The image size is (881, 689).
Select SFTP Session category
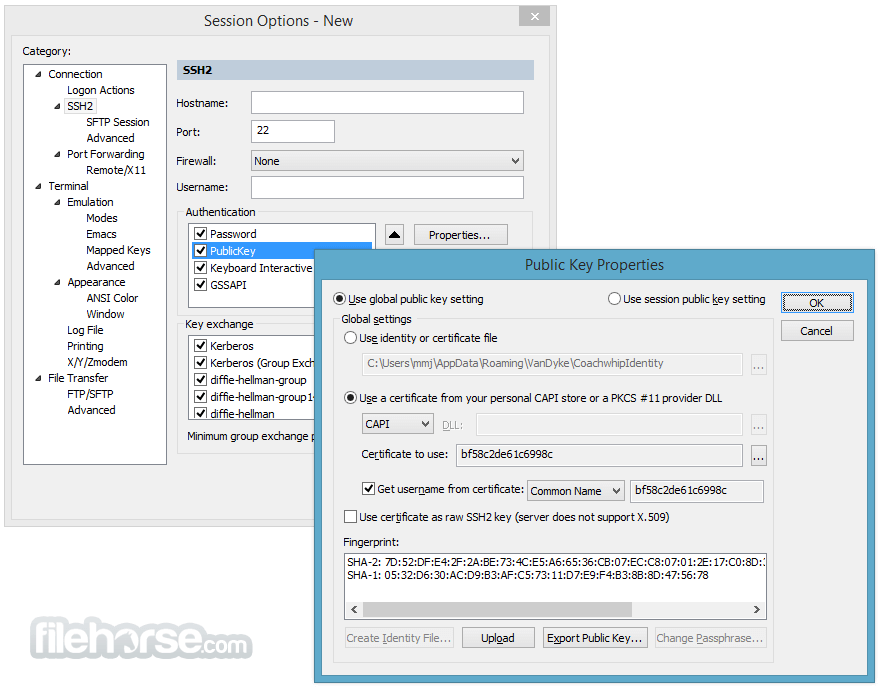117,122
